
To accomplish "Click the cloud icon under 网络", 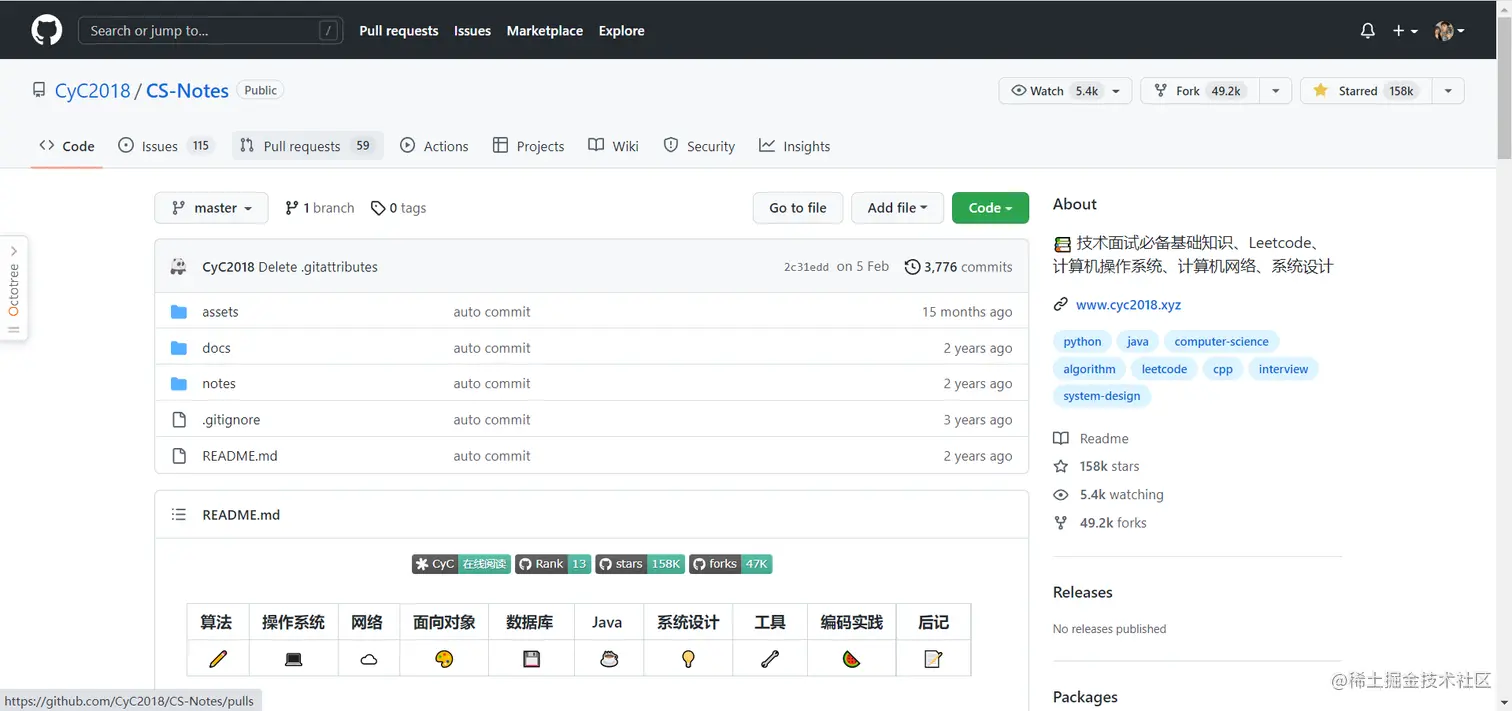I will pyautogui.click(x=368, y=659).
